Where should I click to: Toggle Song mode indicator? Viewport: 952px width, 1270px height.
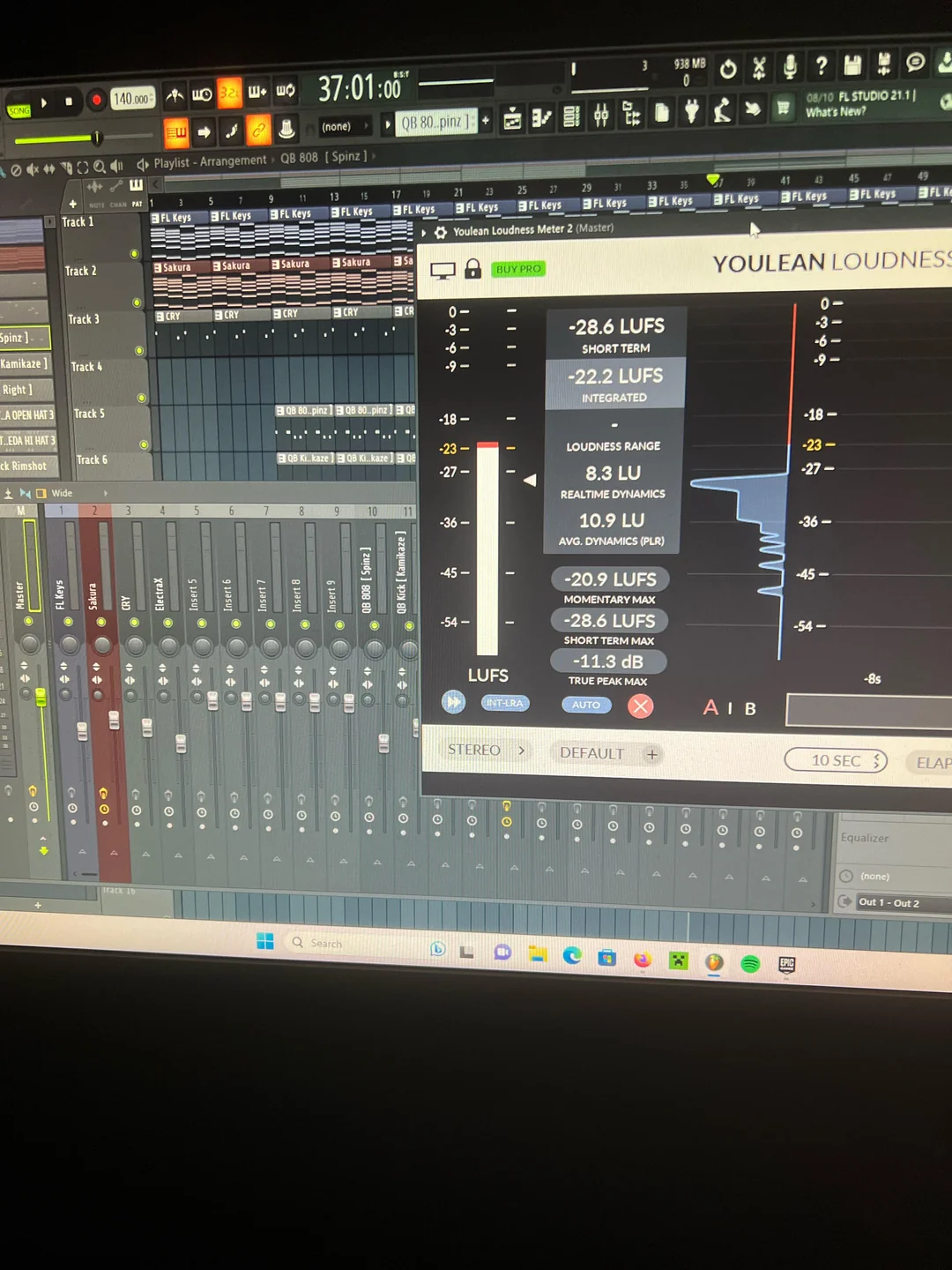point(19,111)
